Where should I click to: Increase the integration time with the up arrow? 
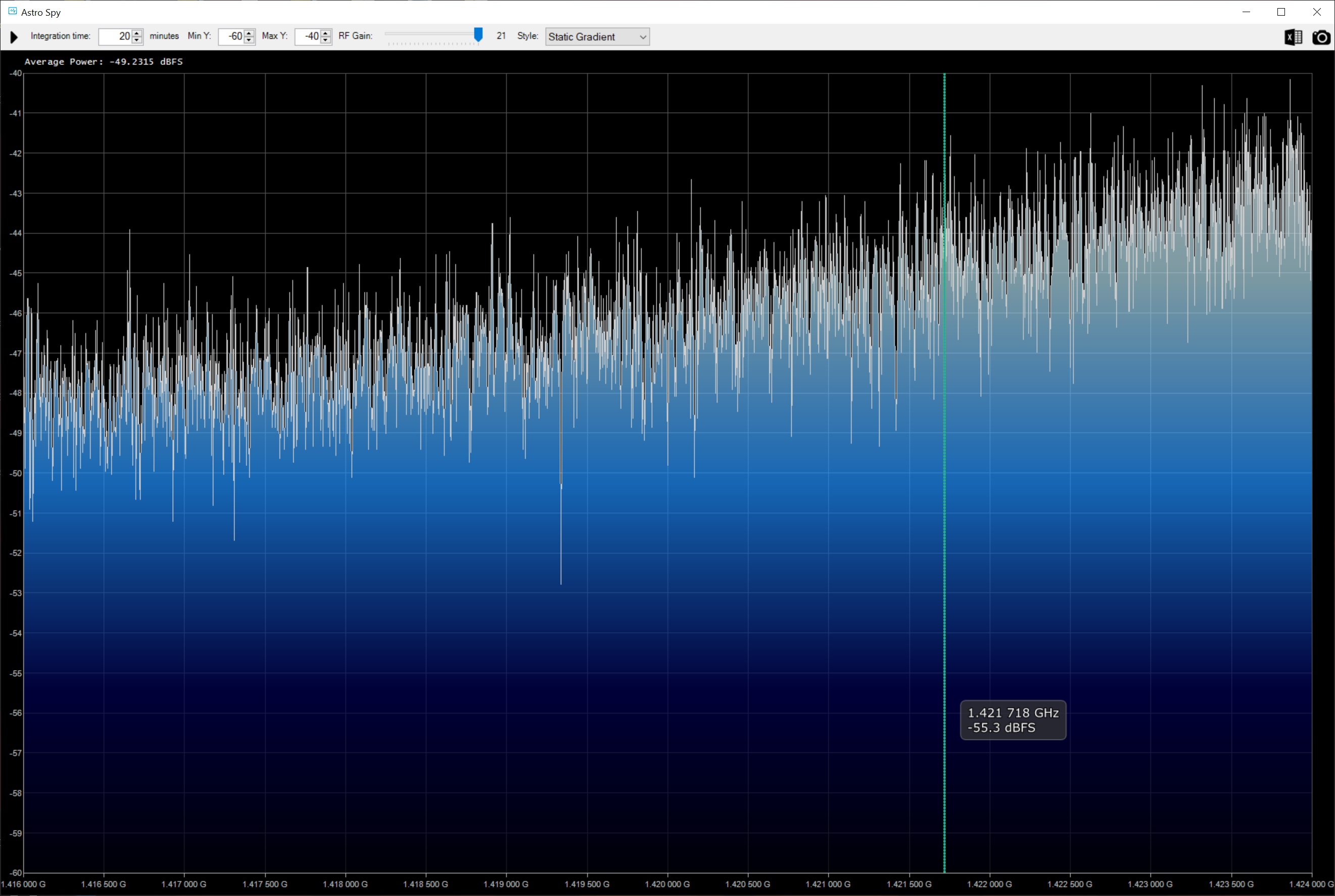(137, 33)
